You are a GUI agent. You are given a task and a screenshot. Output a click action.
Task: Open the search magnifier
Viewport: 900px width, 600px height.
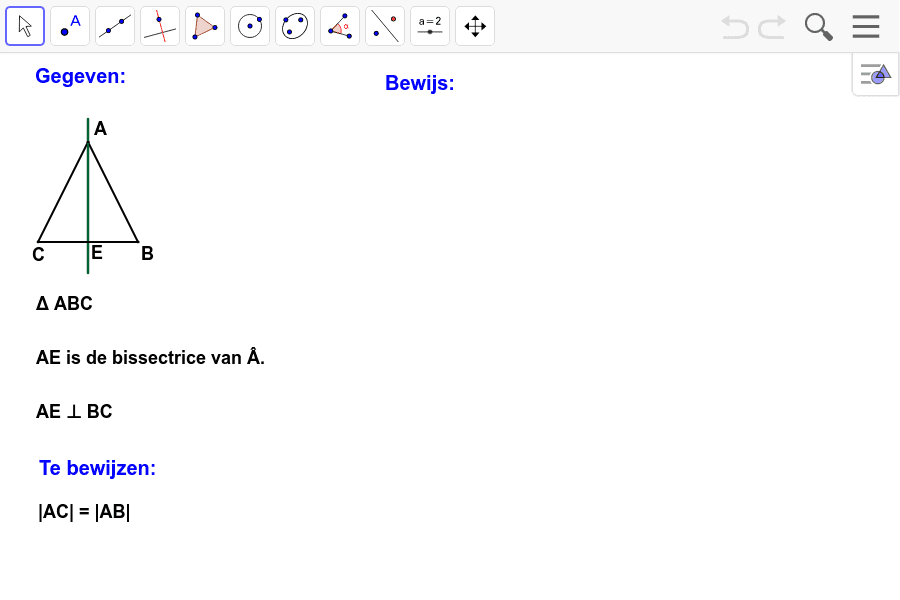[818, 27]
